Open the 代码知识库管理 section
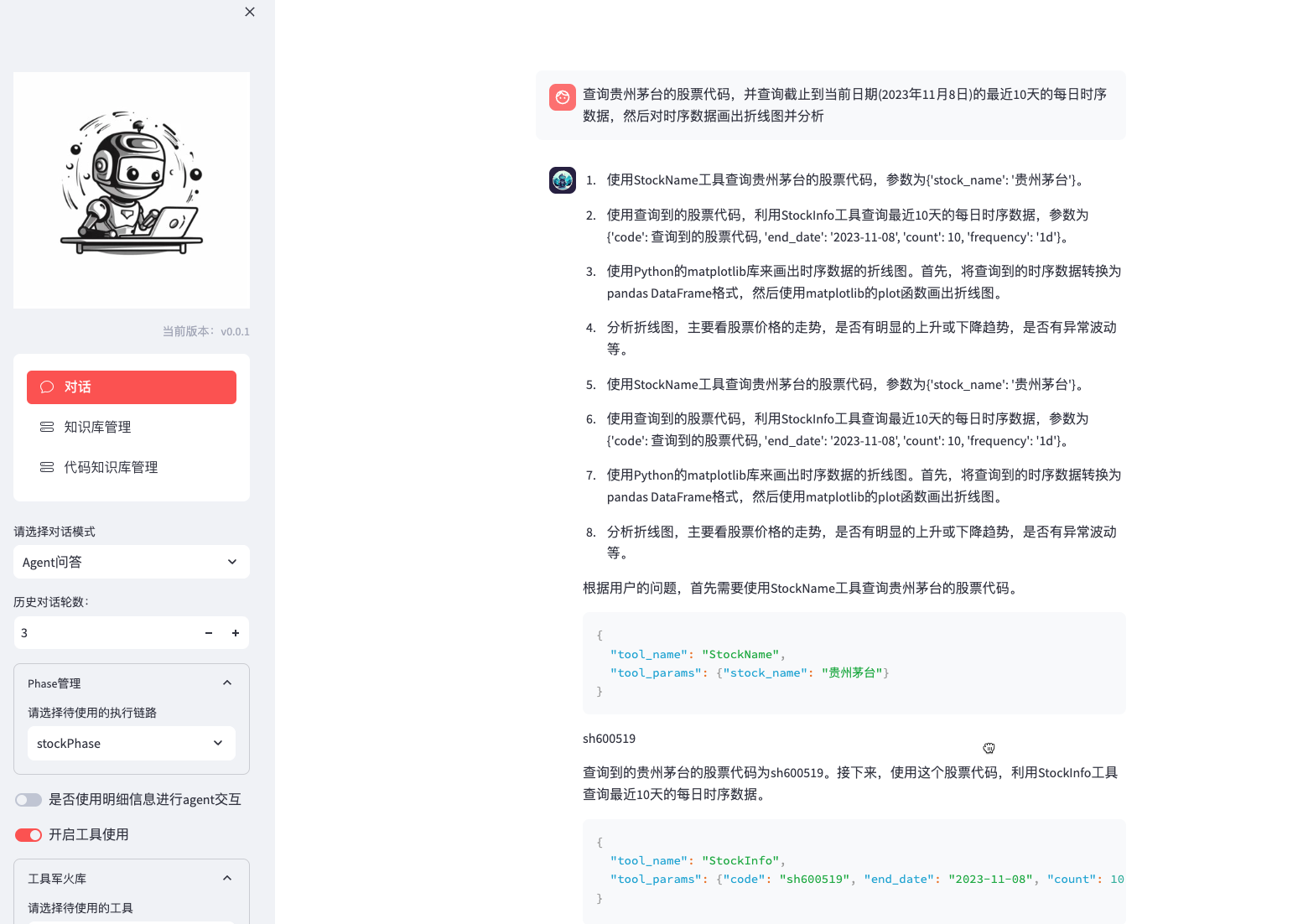Screen dimensions: 1303x924 (x=112, y=467)
